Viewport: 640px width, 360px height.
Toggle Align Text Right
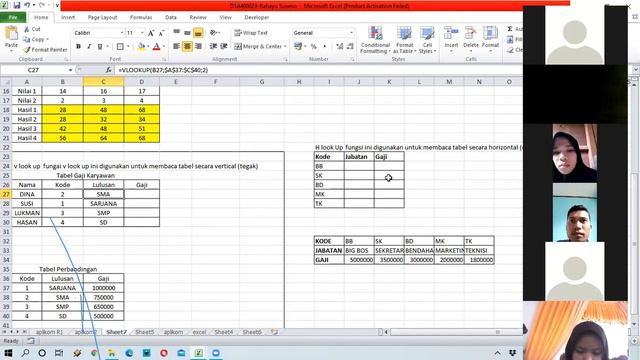pyautogui.click(x=198, y=47)
